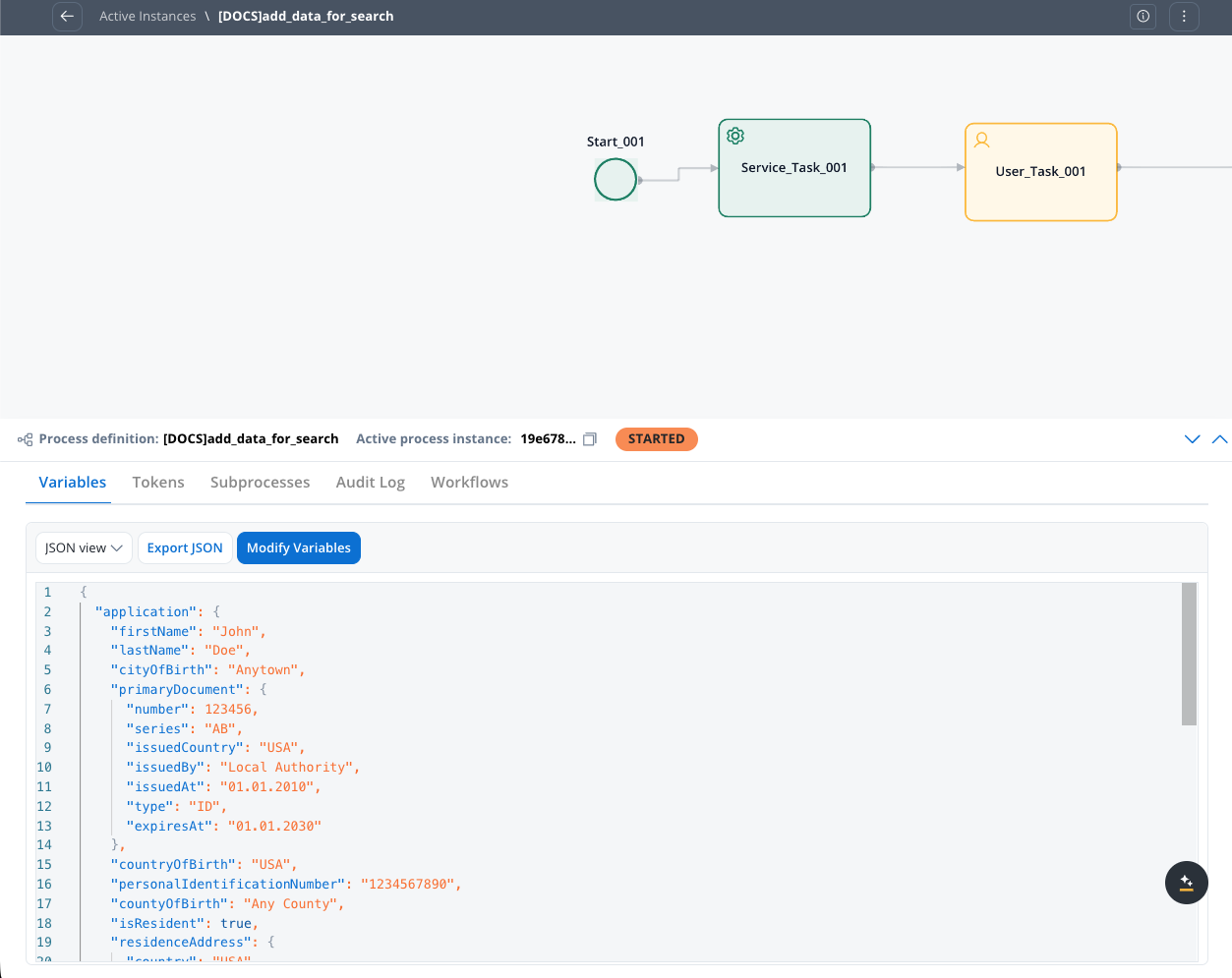Screen dimensions: 1232x978
Task: Click the gear icon on Service_Task_001
Action: 734,136
